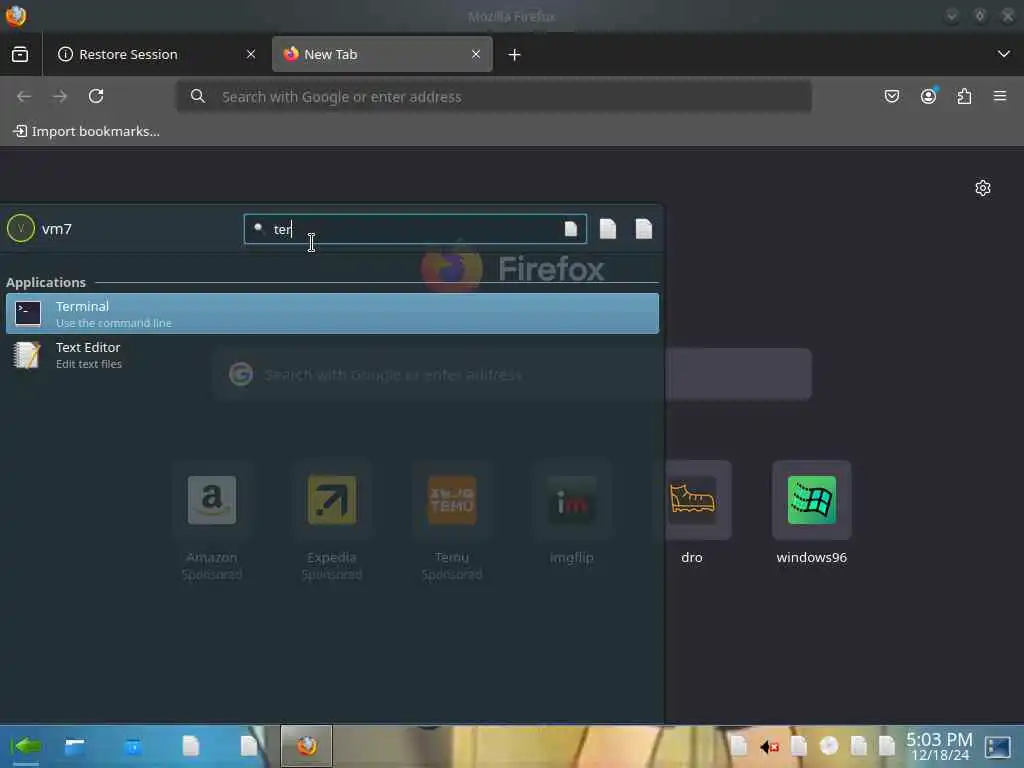Click the Firefox taskbar button
1024x768 pixels.
pyautogui.click(x=306, y=746)
